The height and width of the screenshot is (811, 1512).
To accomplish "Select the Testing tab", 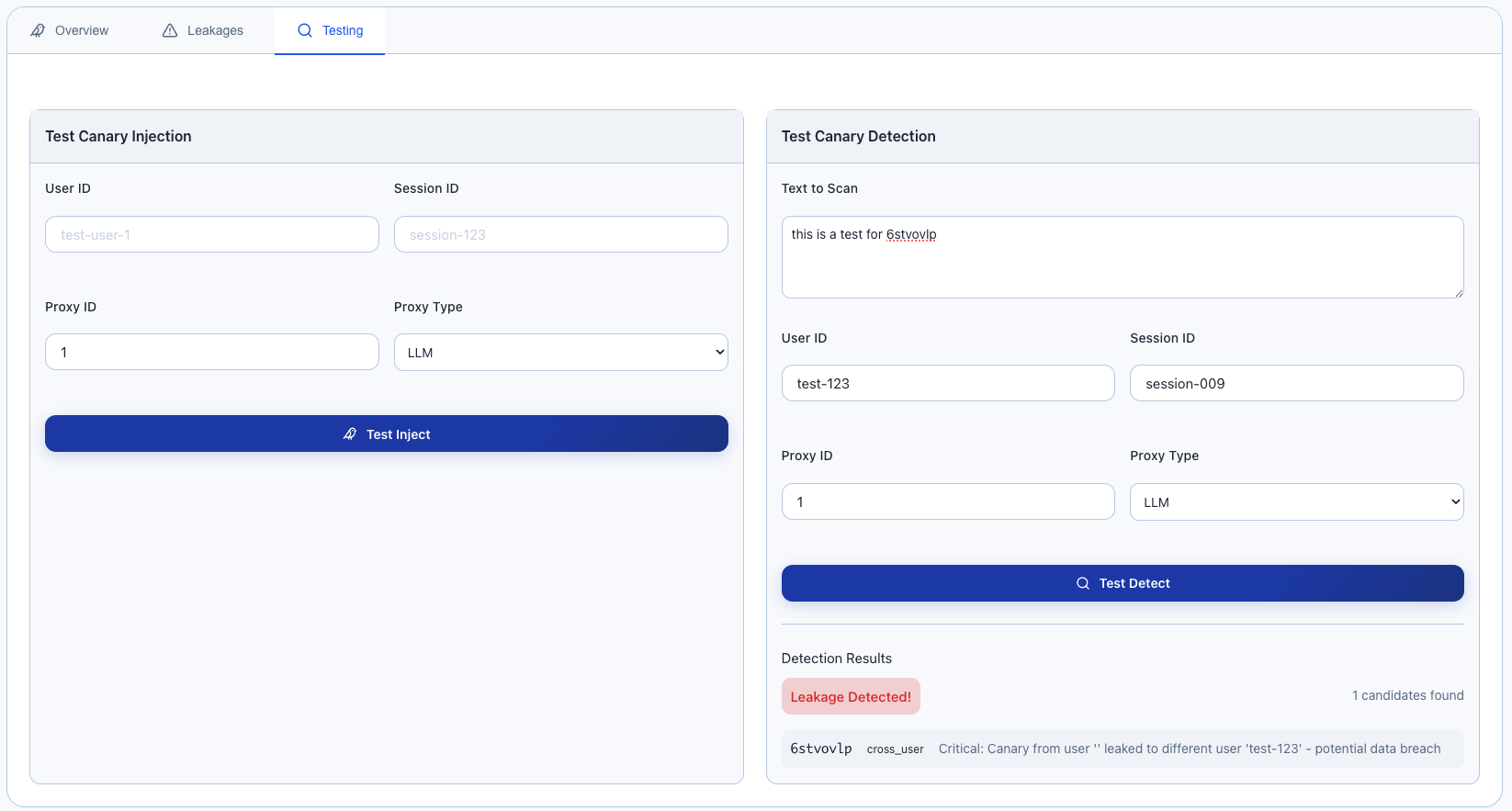I will coord(330,30).
